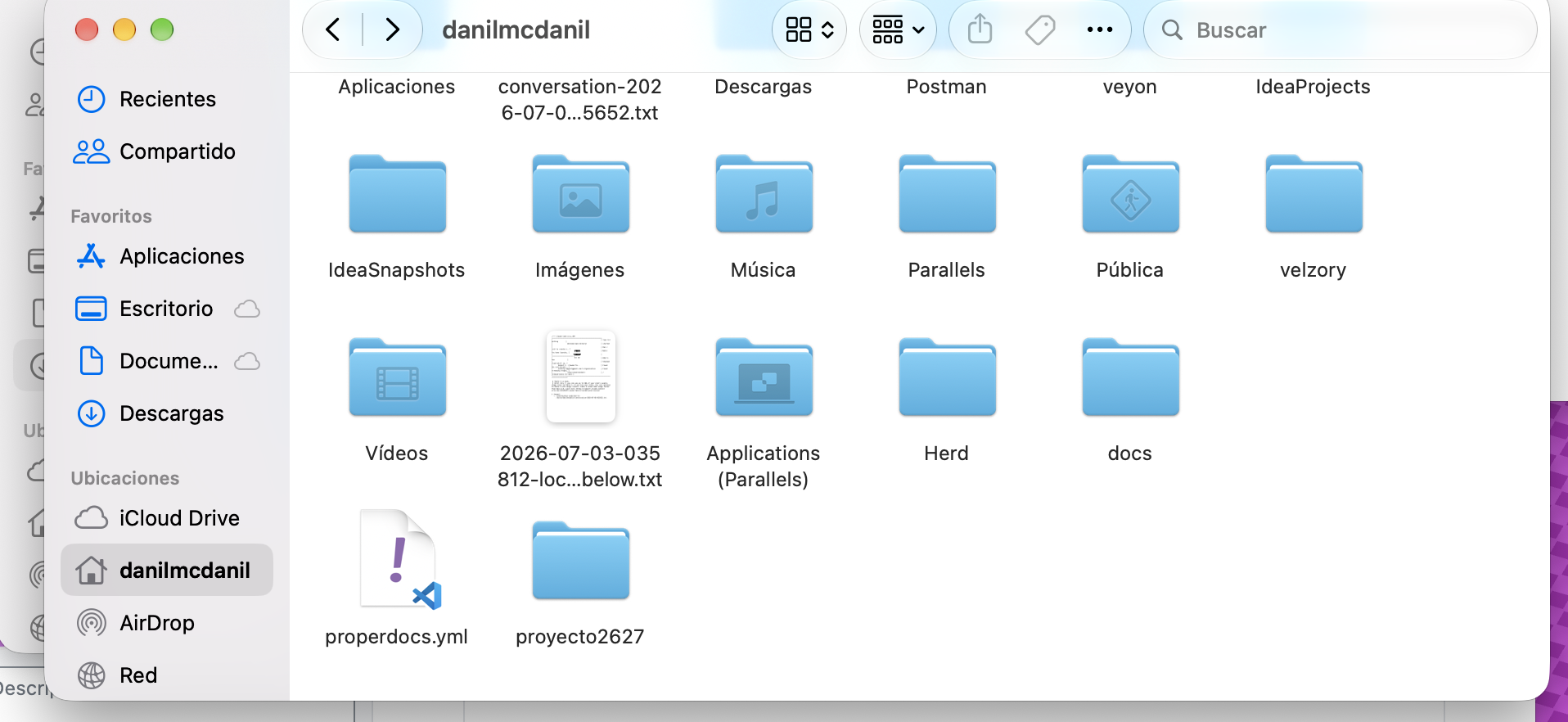1568x722 pixels.
Task: Select the Parallels folder icon
Action: pyautogui.click(x=948, y=194)
